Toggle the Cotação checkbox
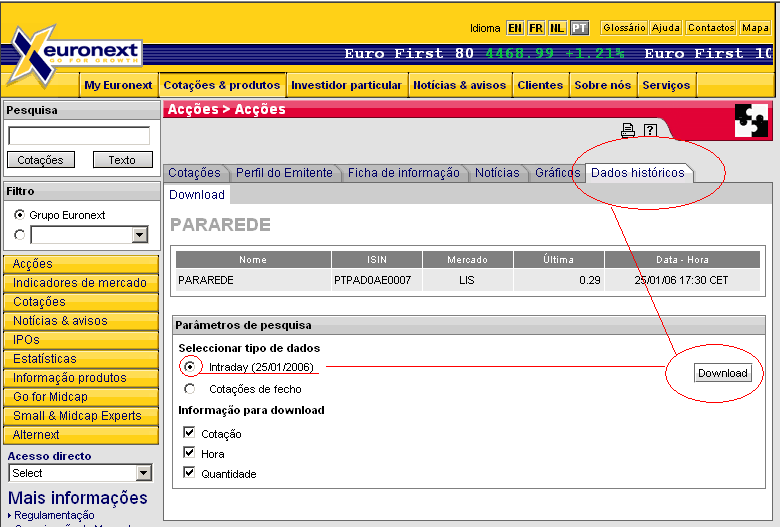The height and width of the screenshot is (527, 780). [x=189, y=432]
